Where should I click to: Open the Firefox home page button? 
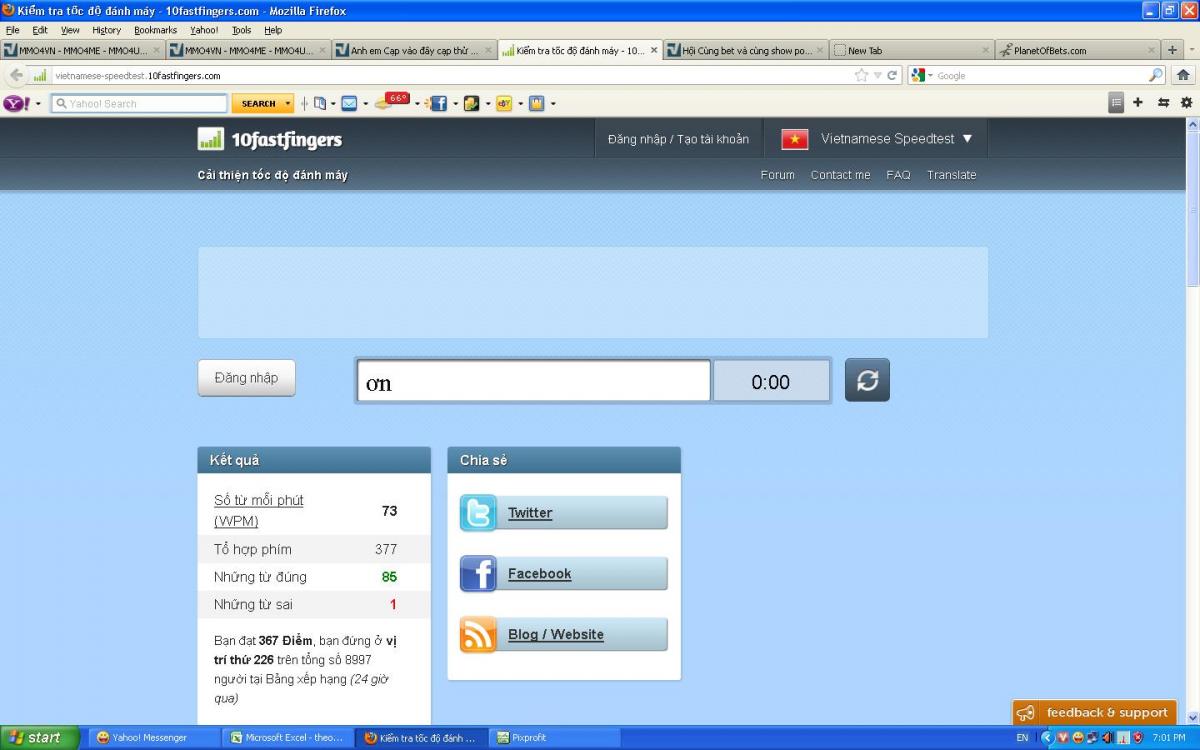coord(1183,75)
